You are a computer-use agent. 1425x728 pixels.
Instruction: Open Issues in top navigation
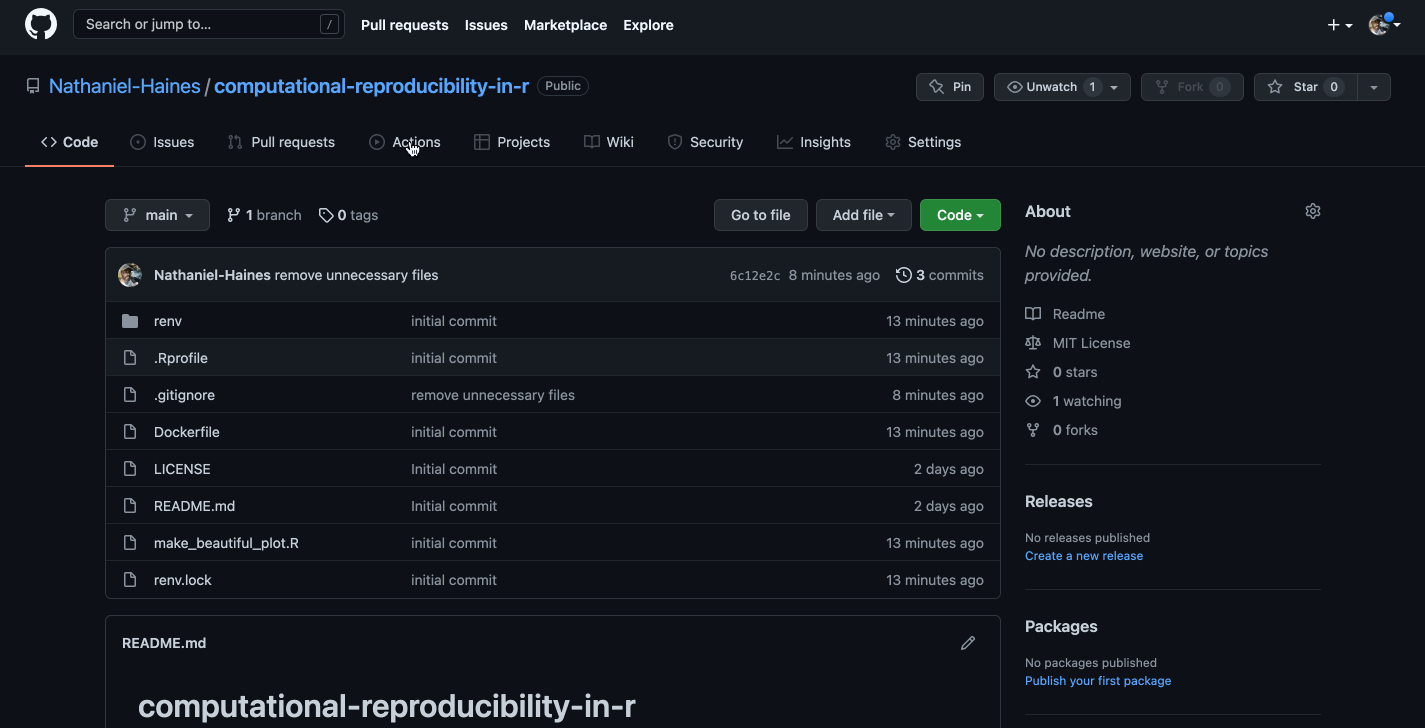click(x=486, y=25)
